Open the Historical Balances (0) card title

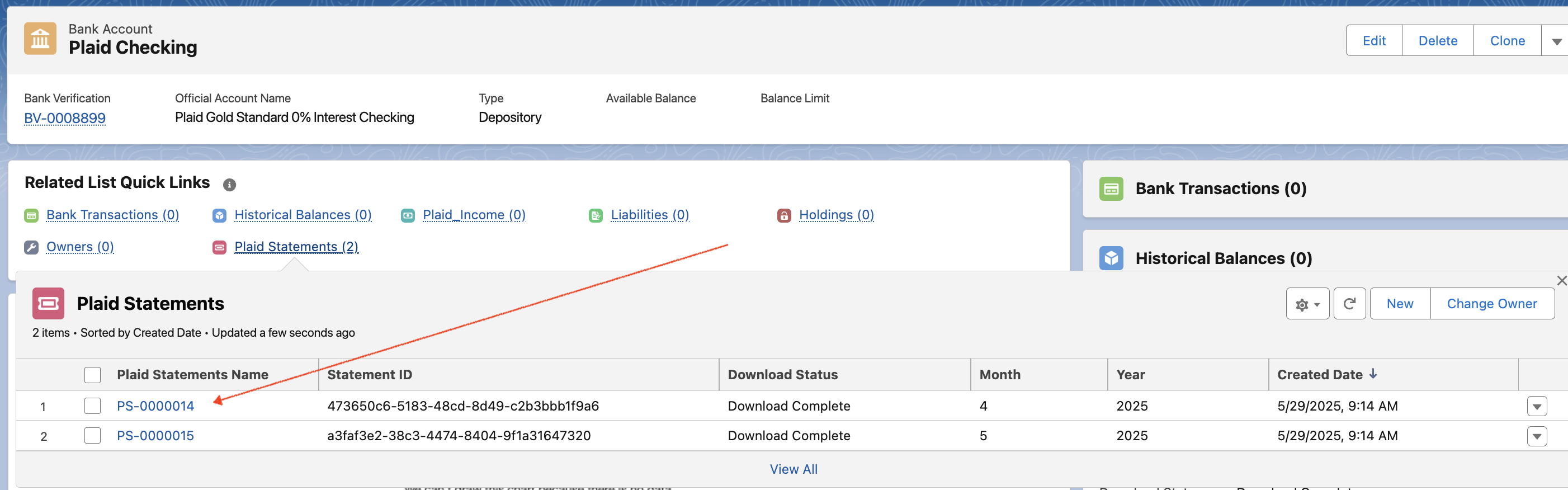[1224, 258]
